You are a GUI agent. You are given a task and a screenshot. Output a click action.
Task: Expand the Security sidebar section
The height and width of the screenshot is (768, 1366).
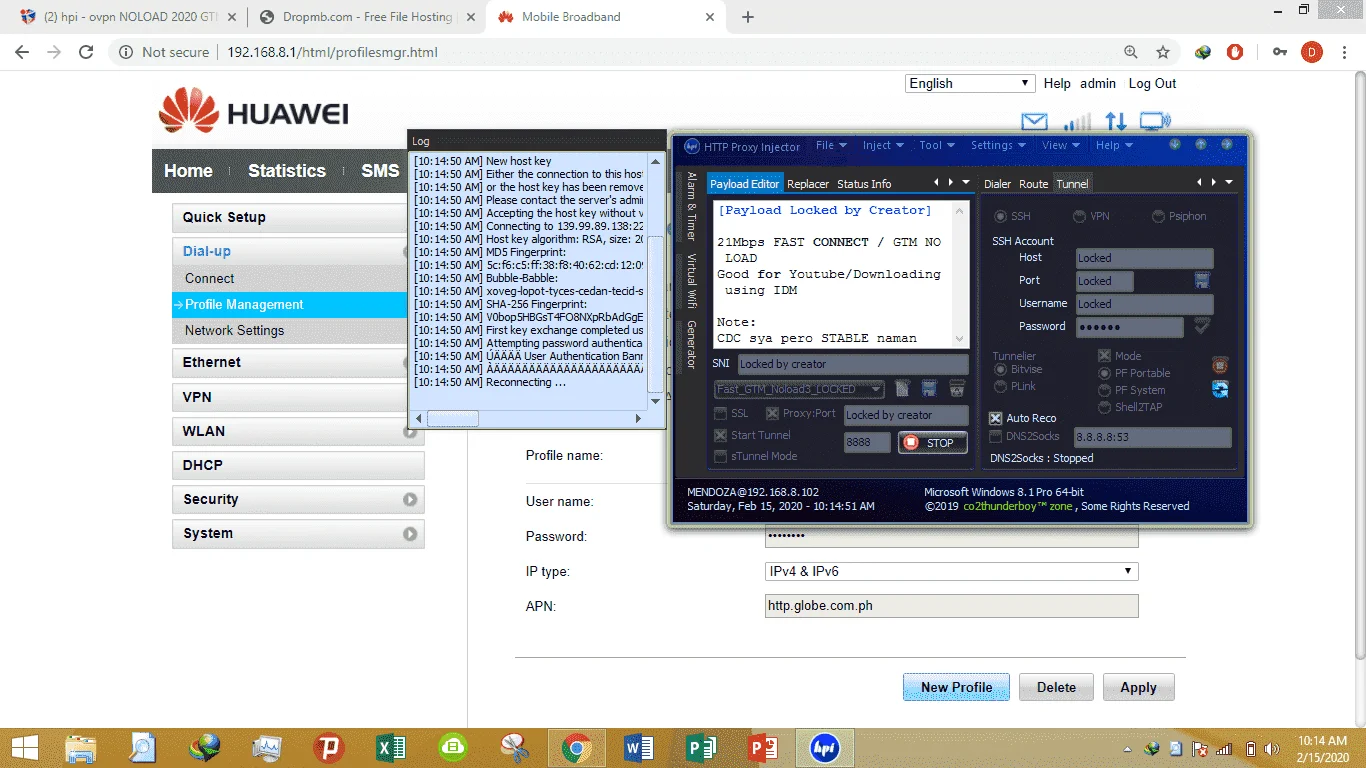pos(298,500)
